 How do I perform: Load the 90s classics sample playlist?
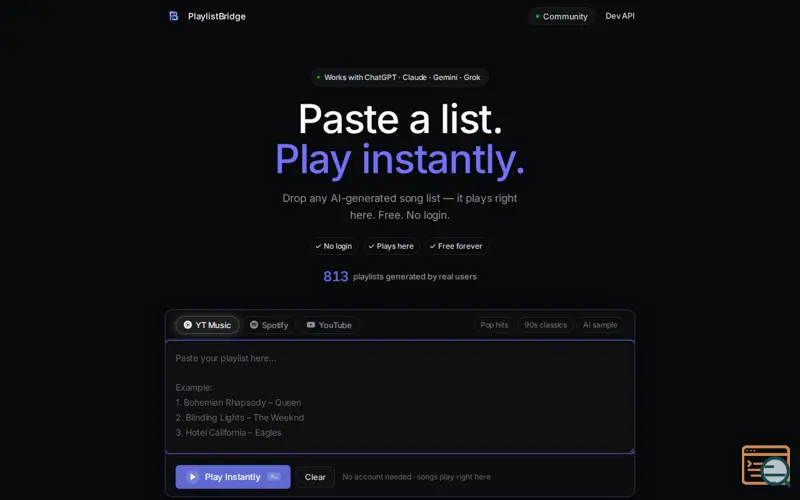pos(545,325)
